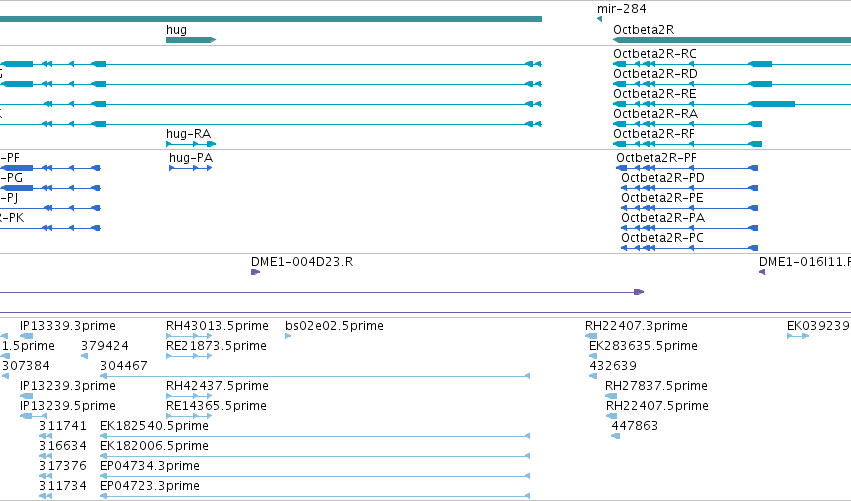Click the bs02e02.5prime arrow glyph
This screenshot has width=851, height=501.
(x=288, y=336)
